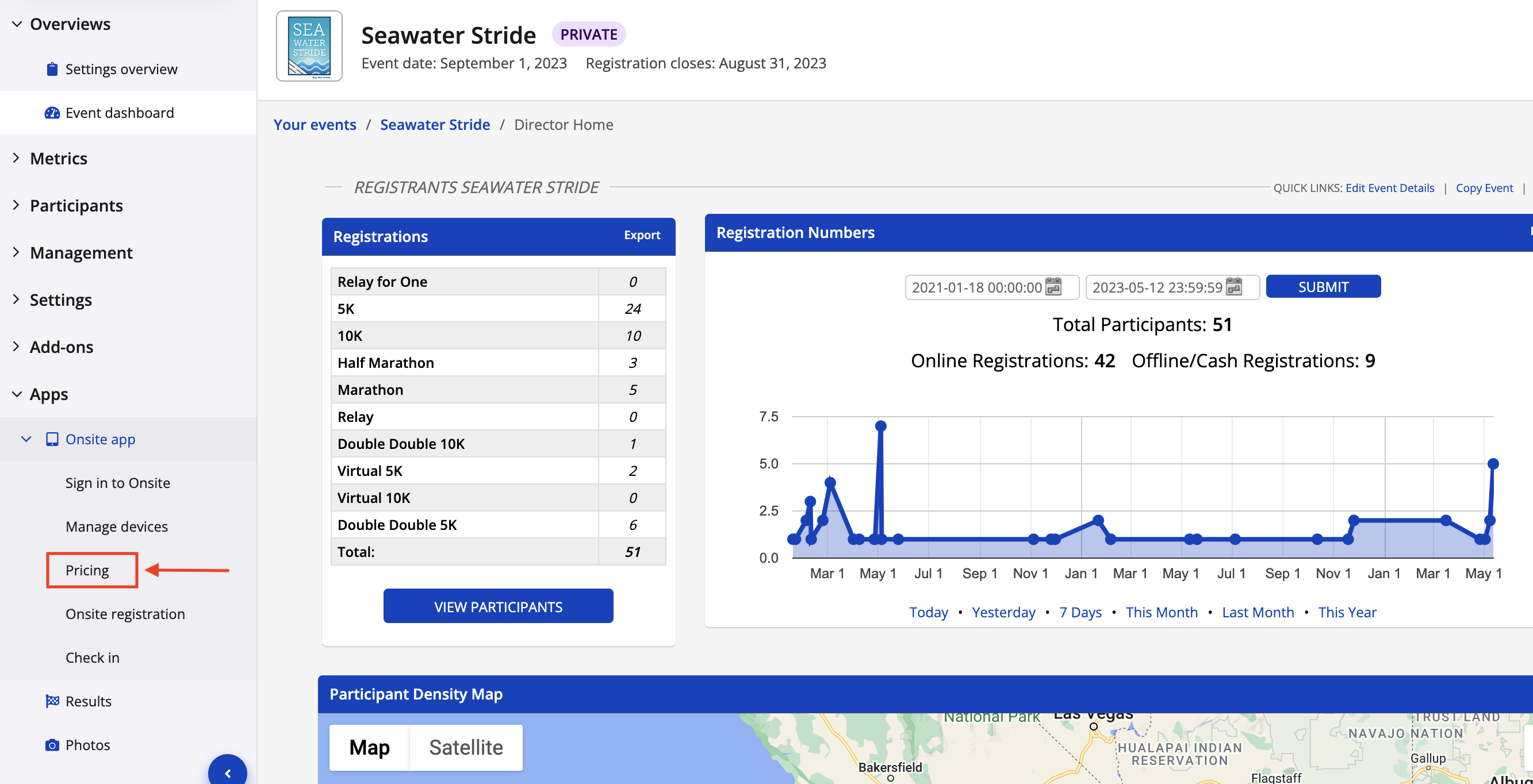Viewport: 1533px width, 784px height.
Task: Click the VIEW PARTICIPANTS button
Action: point(497,606)
